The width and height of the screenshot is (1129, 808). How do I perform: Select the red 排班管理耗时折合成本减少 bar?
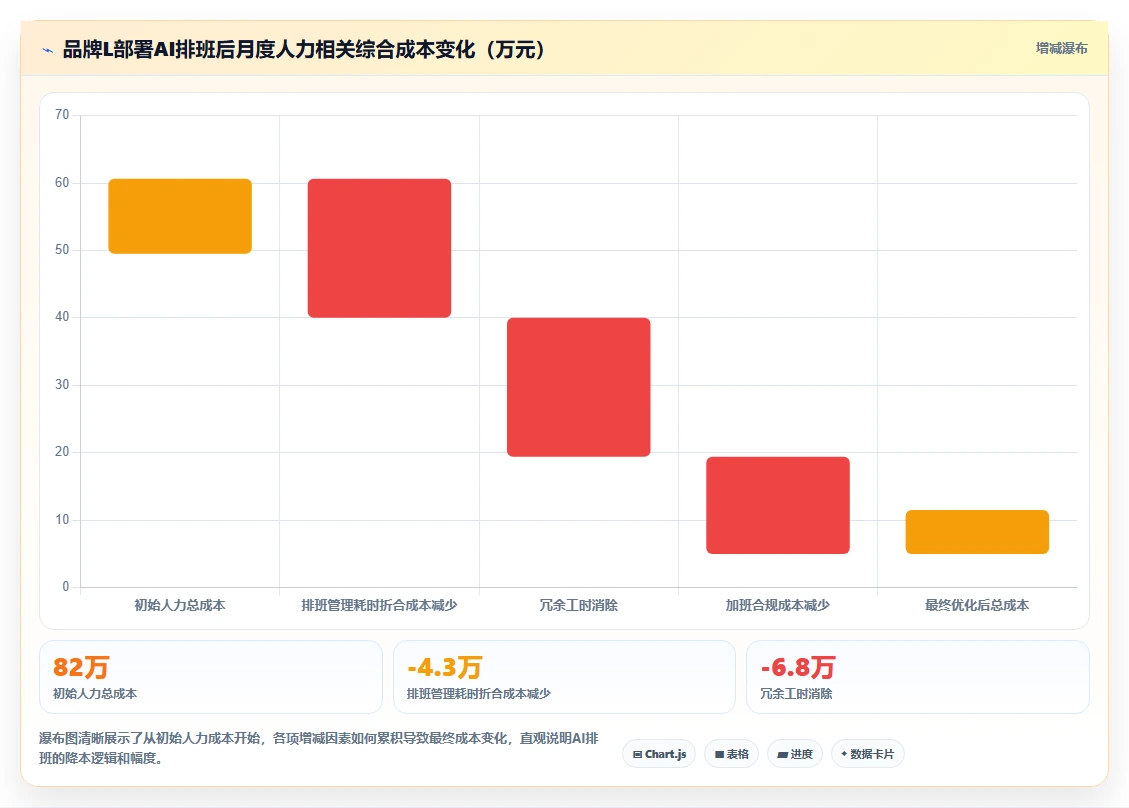pyautogui.click(x=379, y=248)
